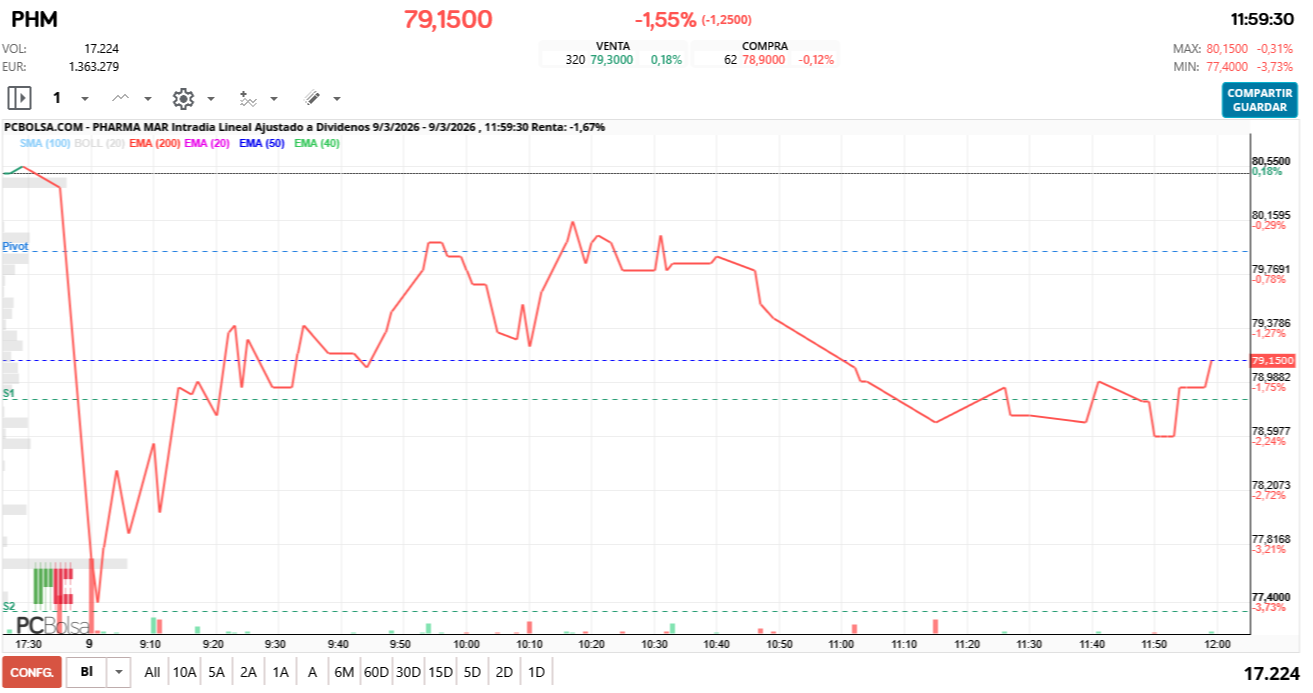The width and height of the screenshot is (1313, 693).
Task: Select the All timeframe tab
Action: 152,673
